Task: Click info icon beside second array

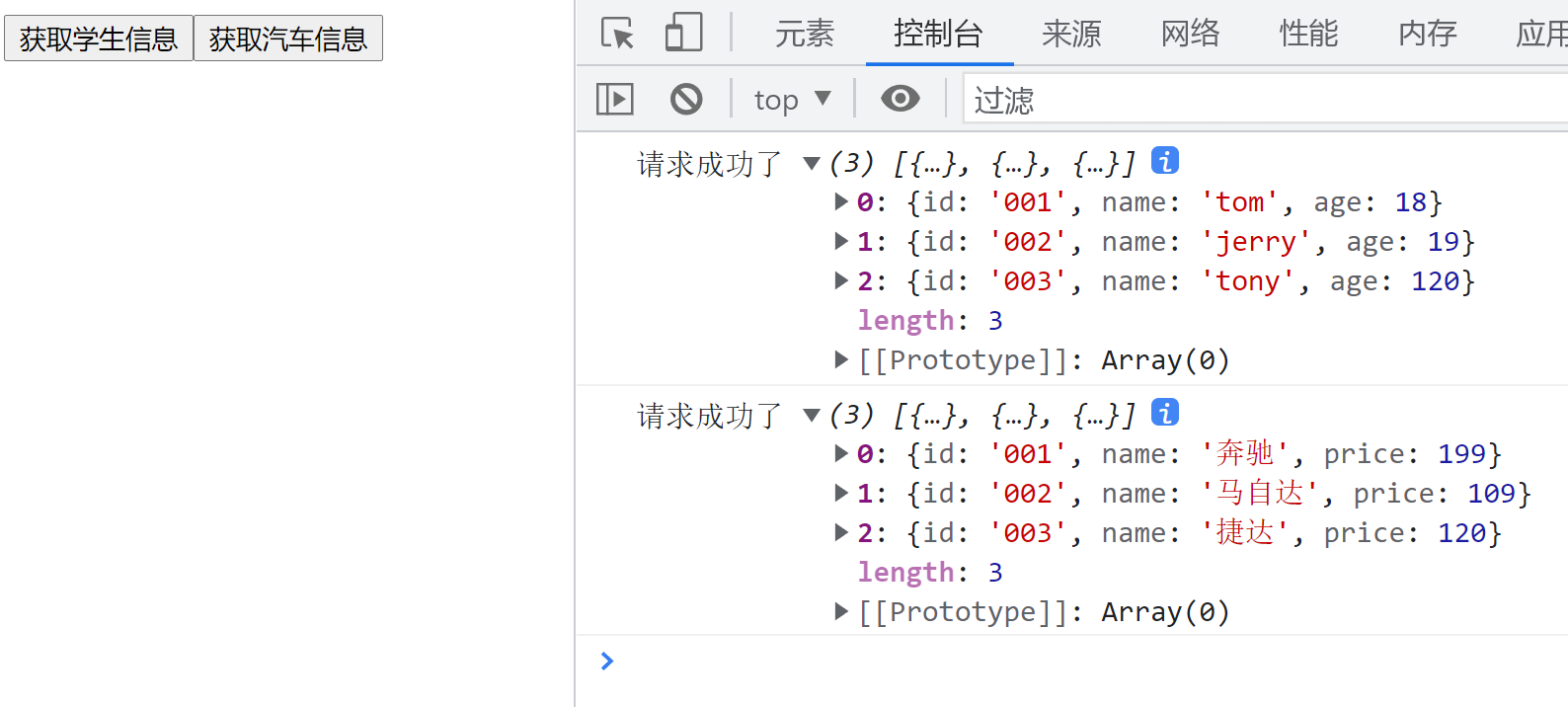Action: [1165, 413]
